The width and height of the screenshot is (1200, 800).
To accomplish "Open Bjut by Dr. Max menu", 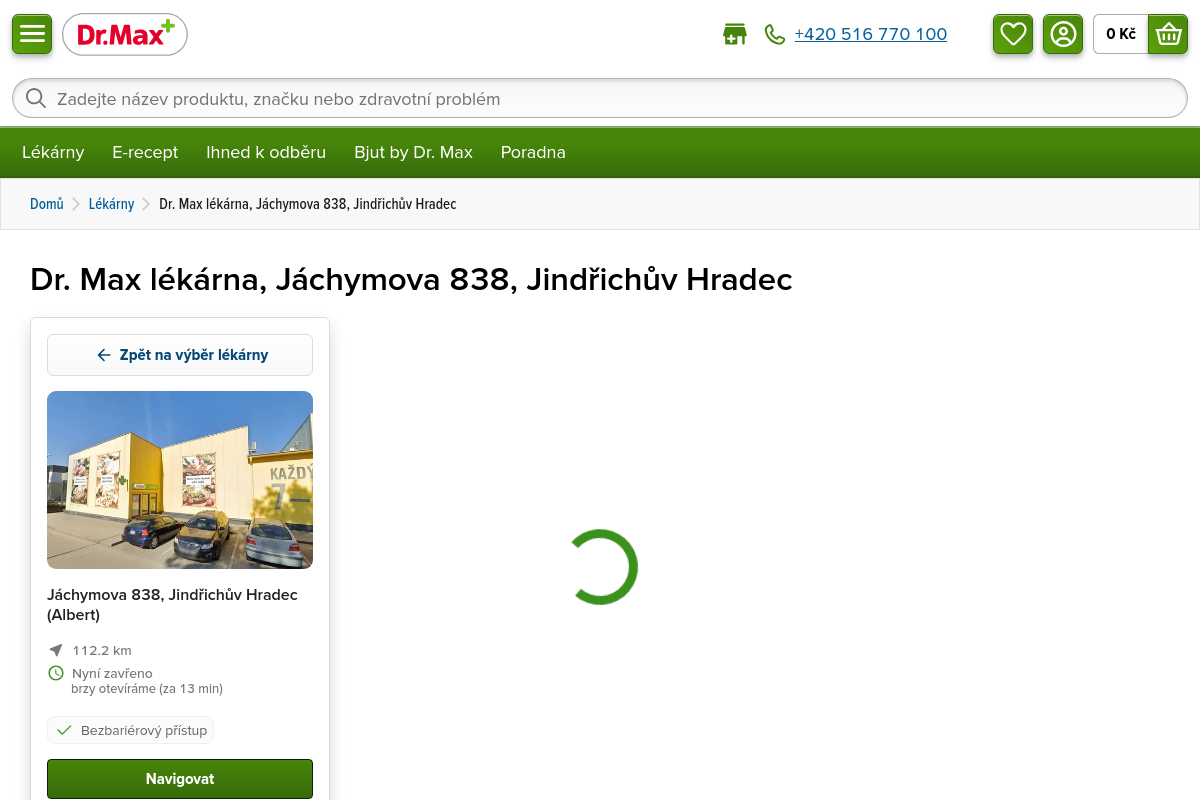I will (413, 152).
